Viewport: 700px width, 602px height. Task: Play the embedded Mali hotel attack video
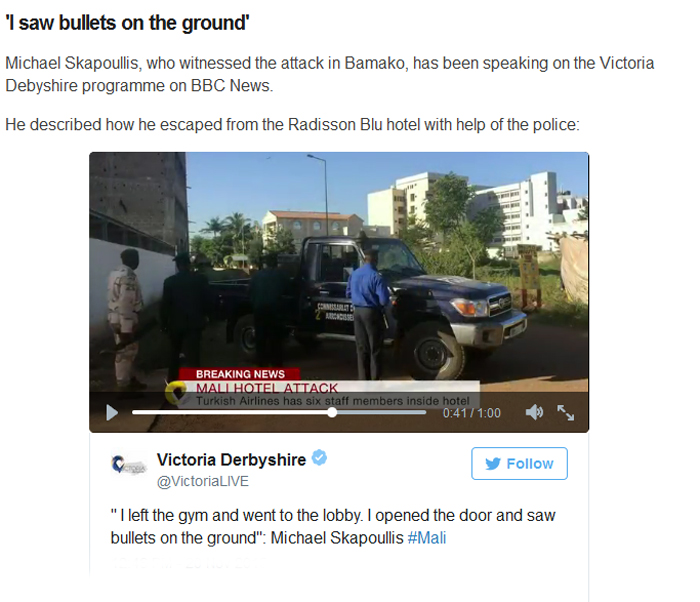112,413
